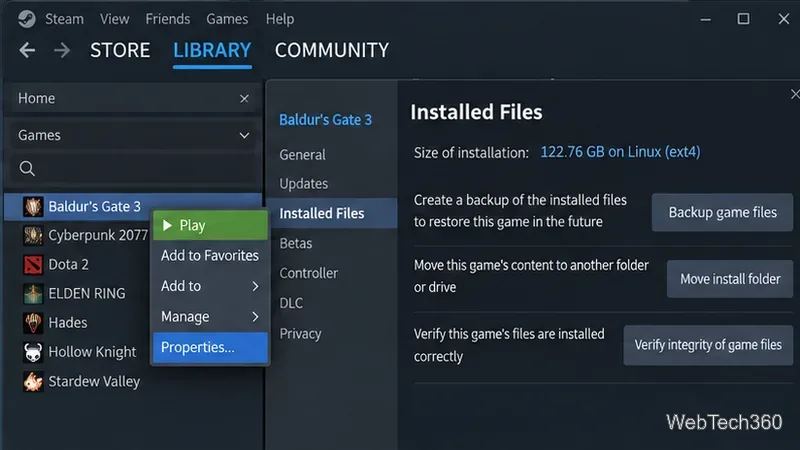Expand the Games filter dropdown

[x=244, y=136]
